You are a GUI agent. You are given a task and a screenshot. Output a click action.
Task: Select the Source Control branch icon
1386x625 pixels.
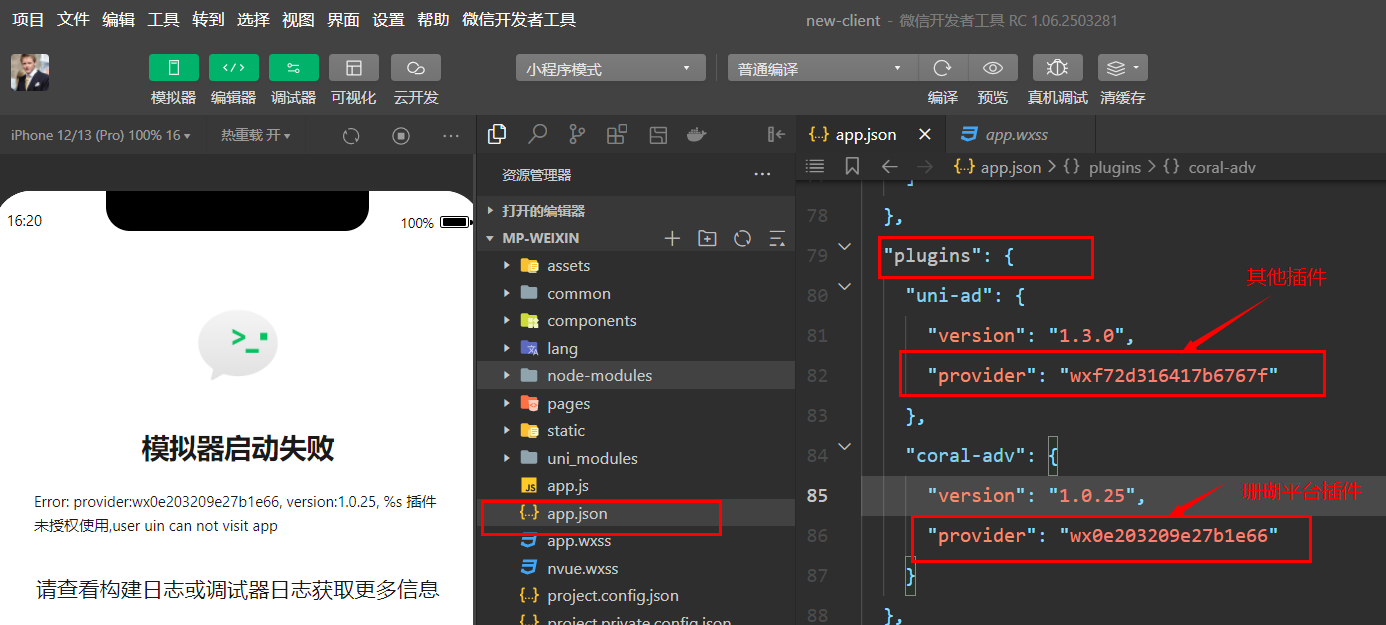click(577, 134)
